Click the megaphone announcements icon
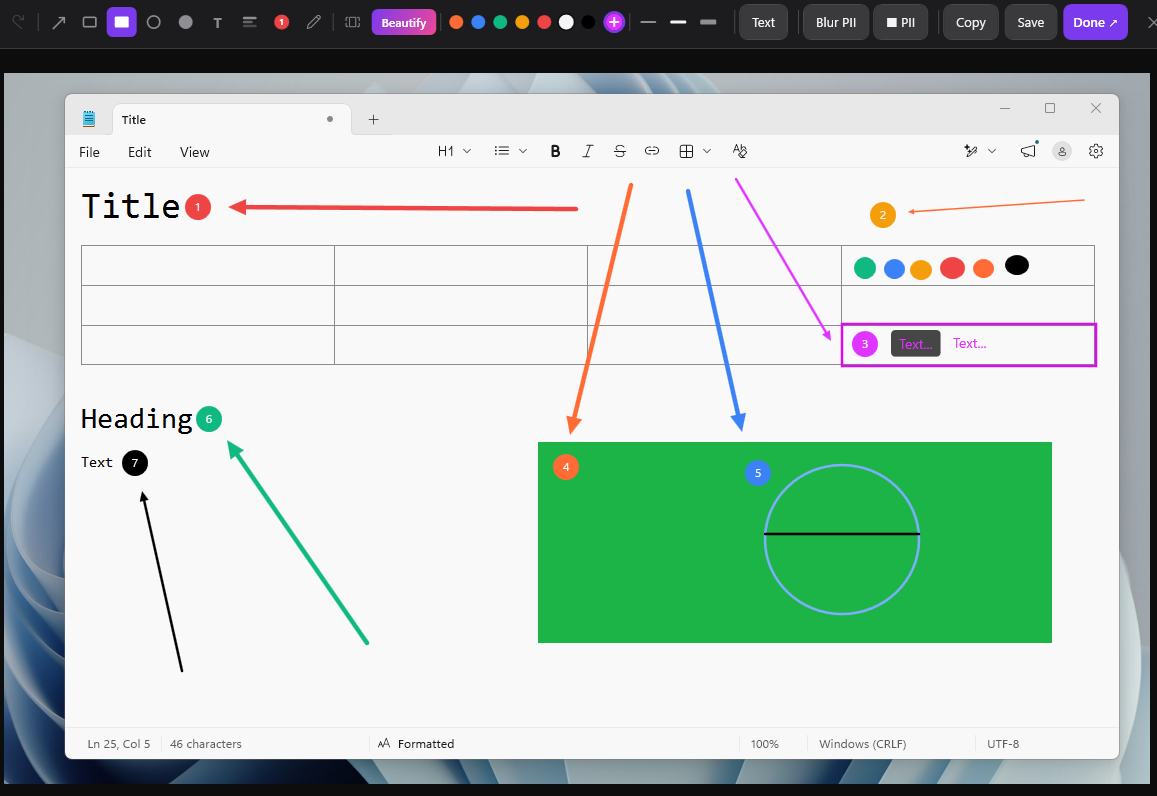The height and width of the screenshot is (796, 1157). (1028, 151)
